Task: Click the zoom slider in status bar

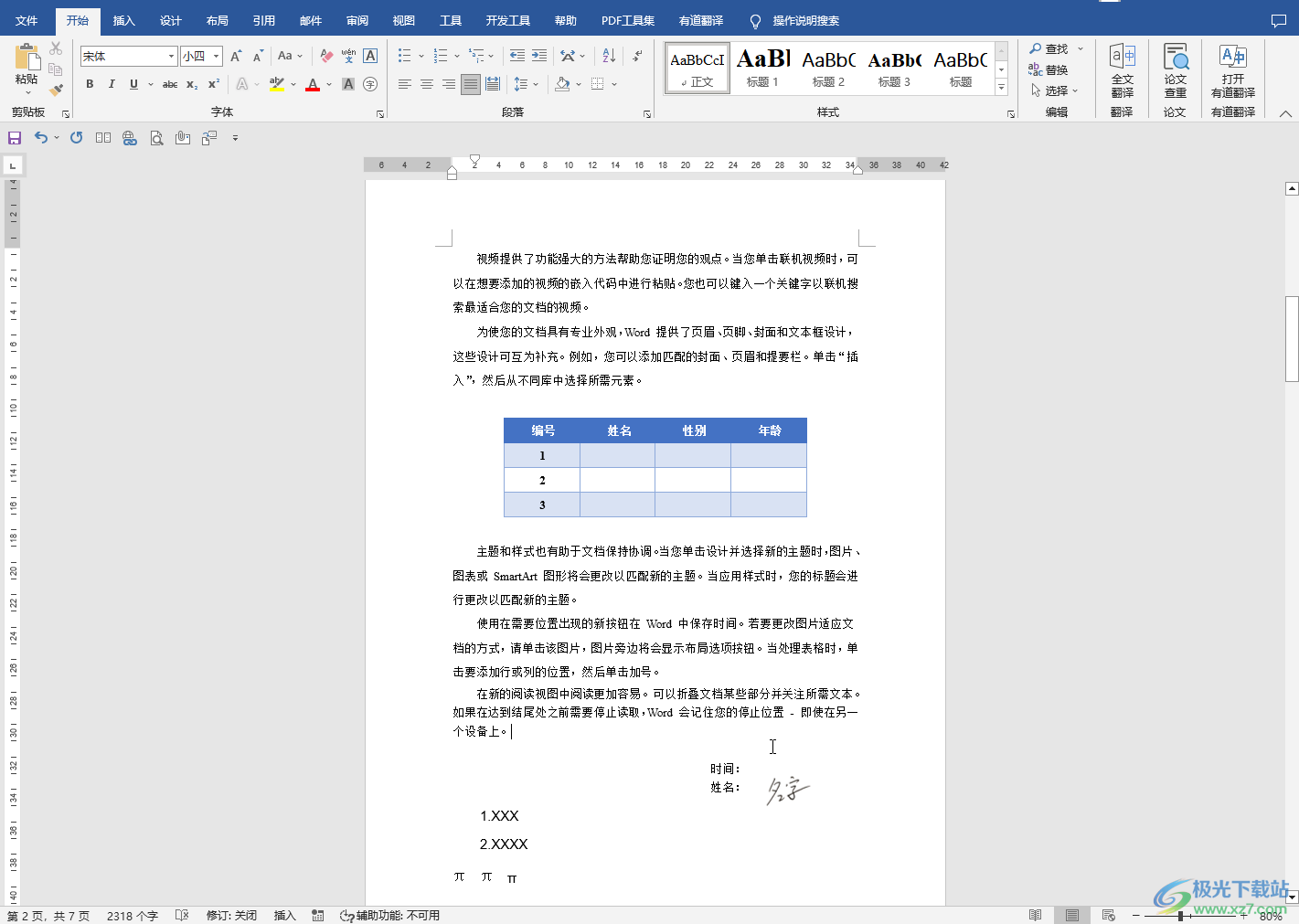Action: (x=1181, y=915)
